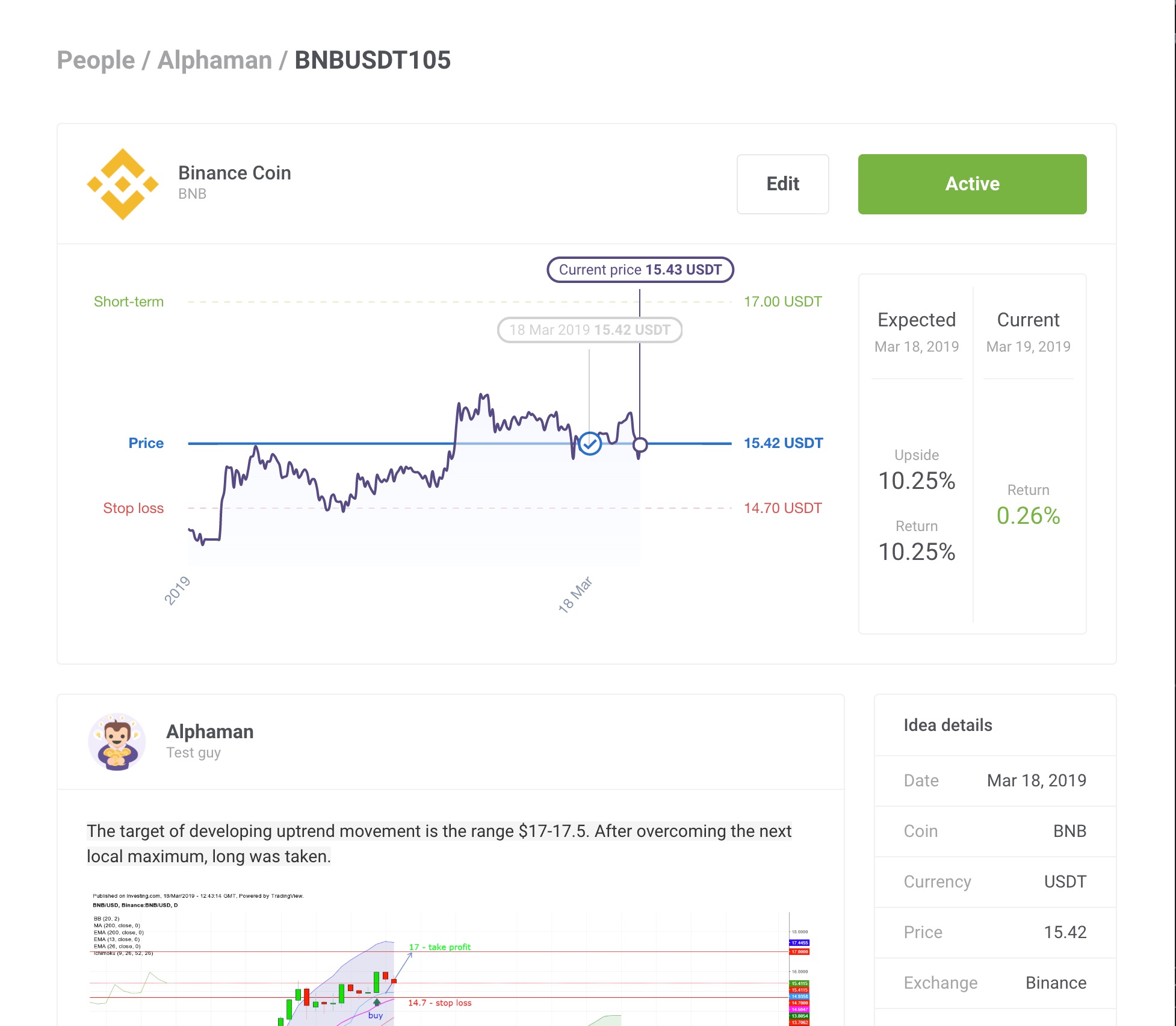Viewport: 1176px width, 1026px height.
Task: Select the Current Mar 19, 2019 column
Action: [1028, 453]
